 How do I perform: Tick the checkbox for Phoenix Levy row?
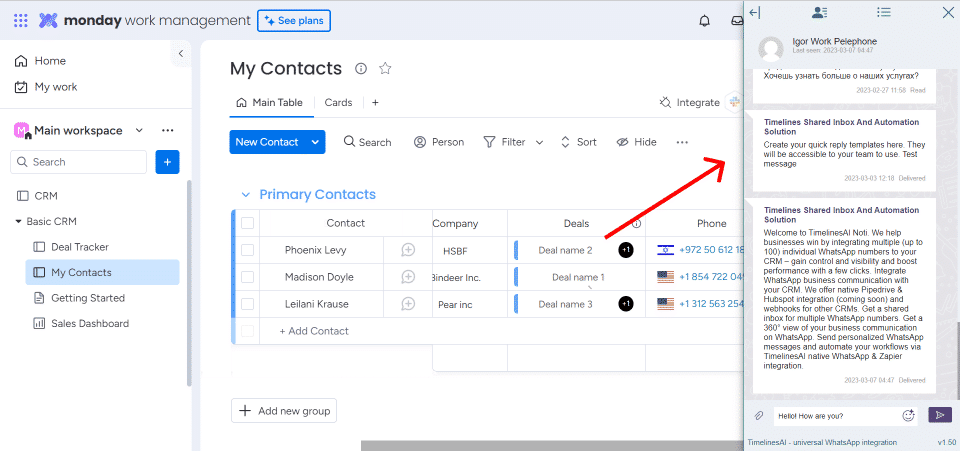247,250
